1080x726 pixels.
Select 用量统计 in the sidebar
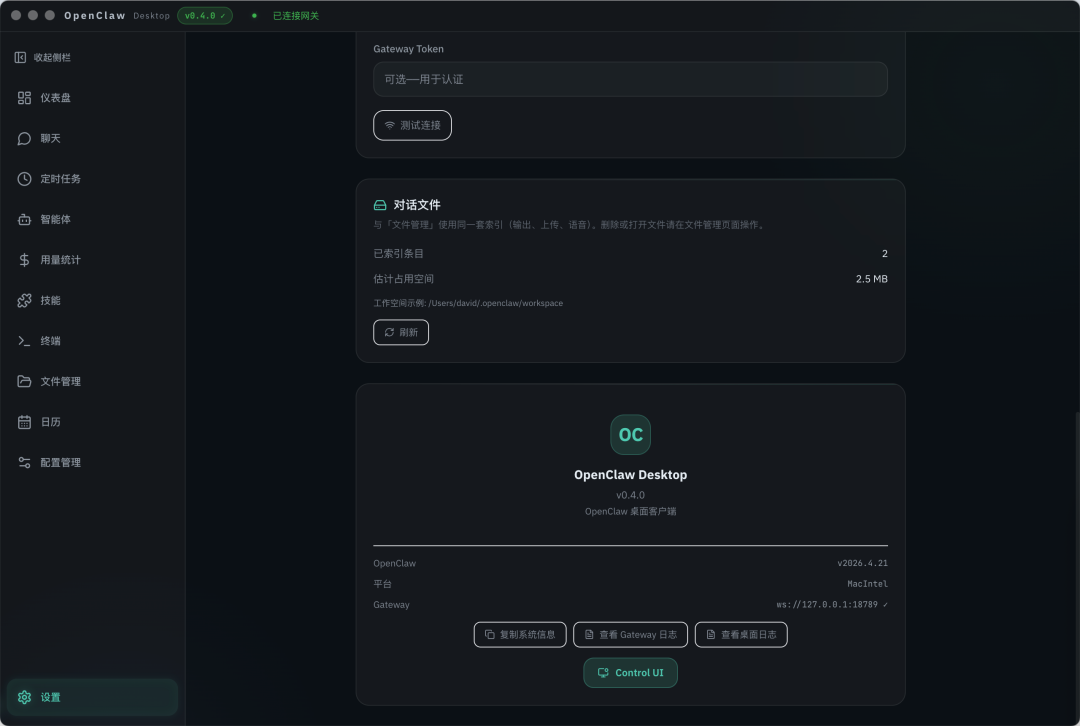(92, 260)
